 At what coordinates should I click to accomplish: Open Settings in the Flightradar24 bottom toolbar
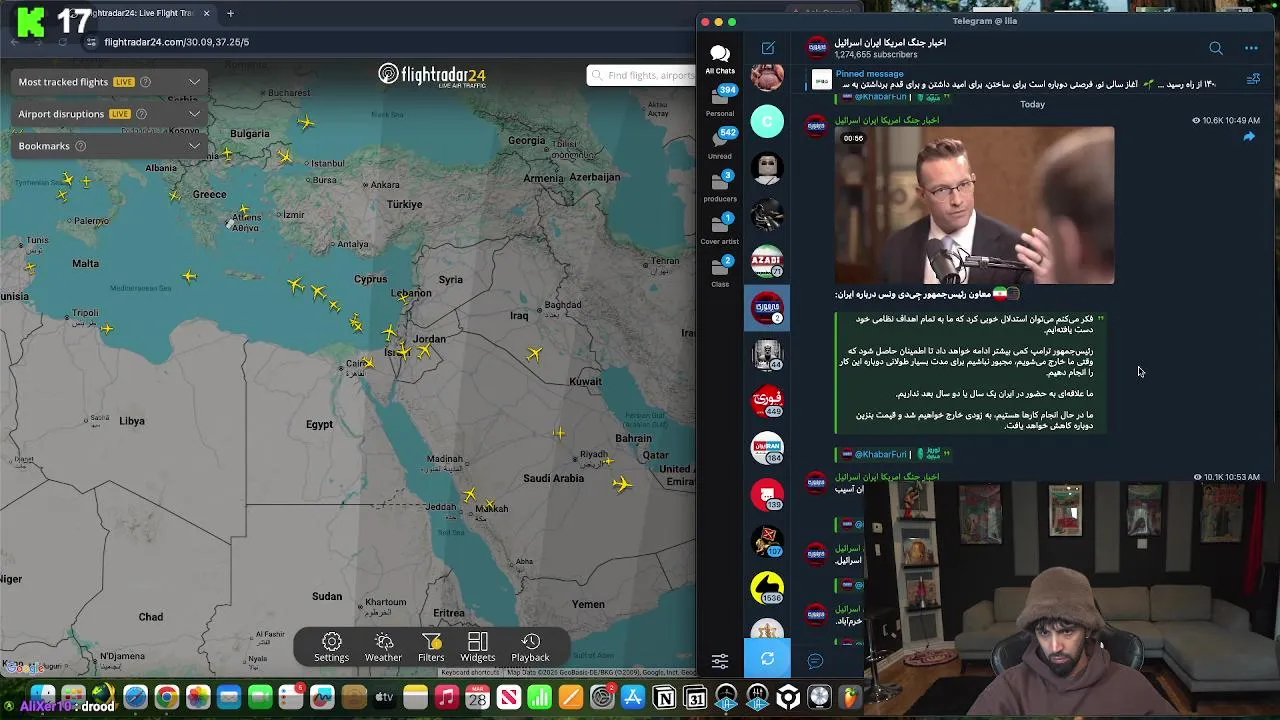click(x=332, y=647)
